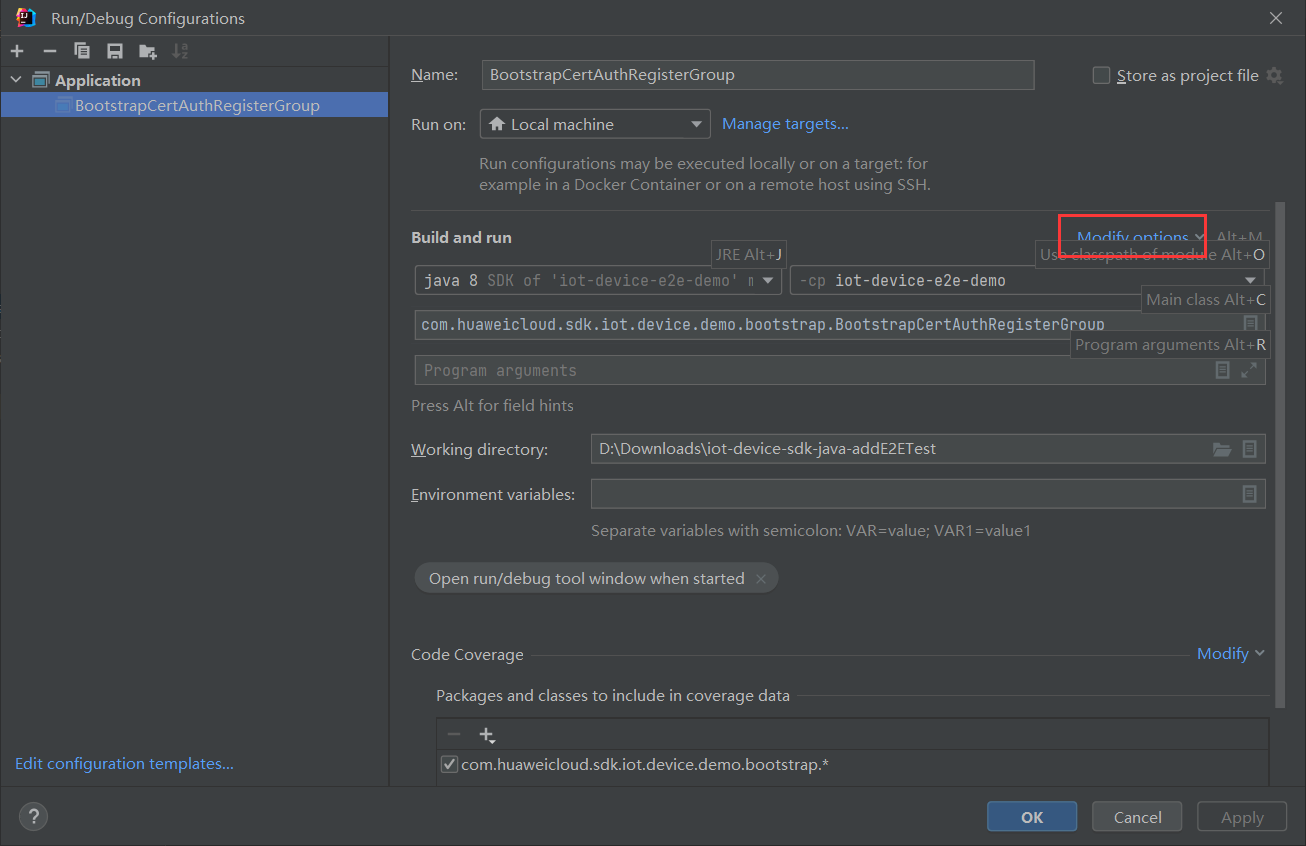This screenshot has width=1306, height=846.
Task: Click into the Name input field
Action: (x=758, y=75)
